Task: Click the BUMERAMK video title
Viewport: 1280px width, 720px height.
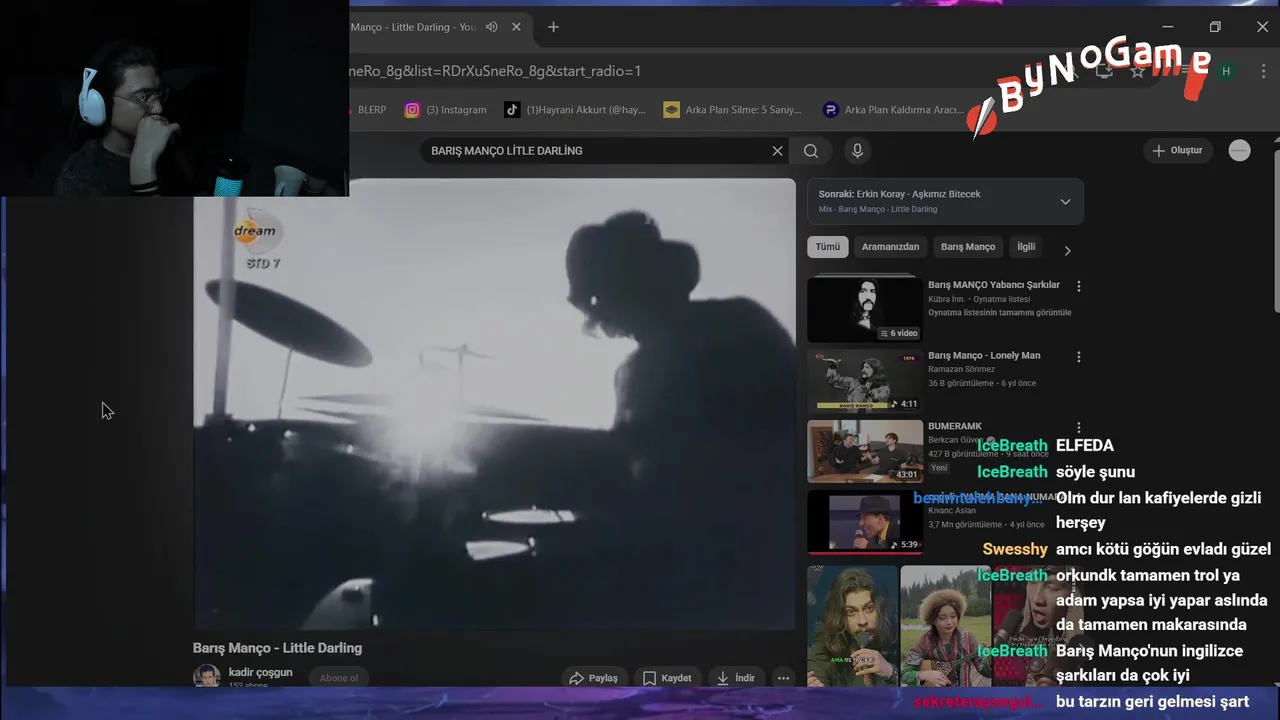Action: [955, 427]
